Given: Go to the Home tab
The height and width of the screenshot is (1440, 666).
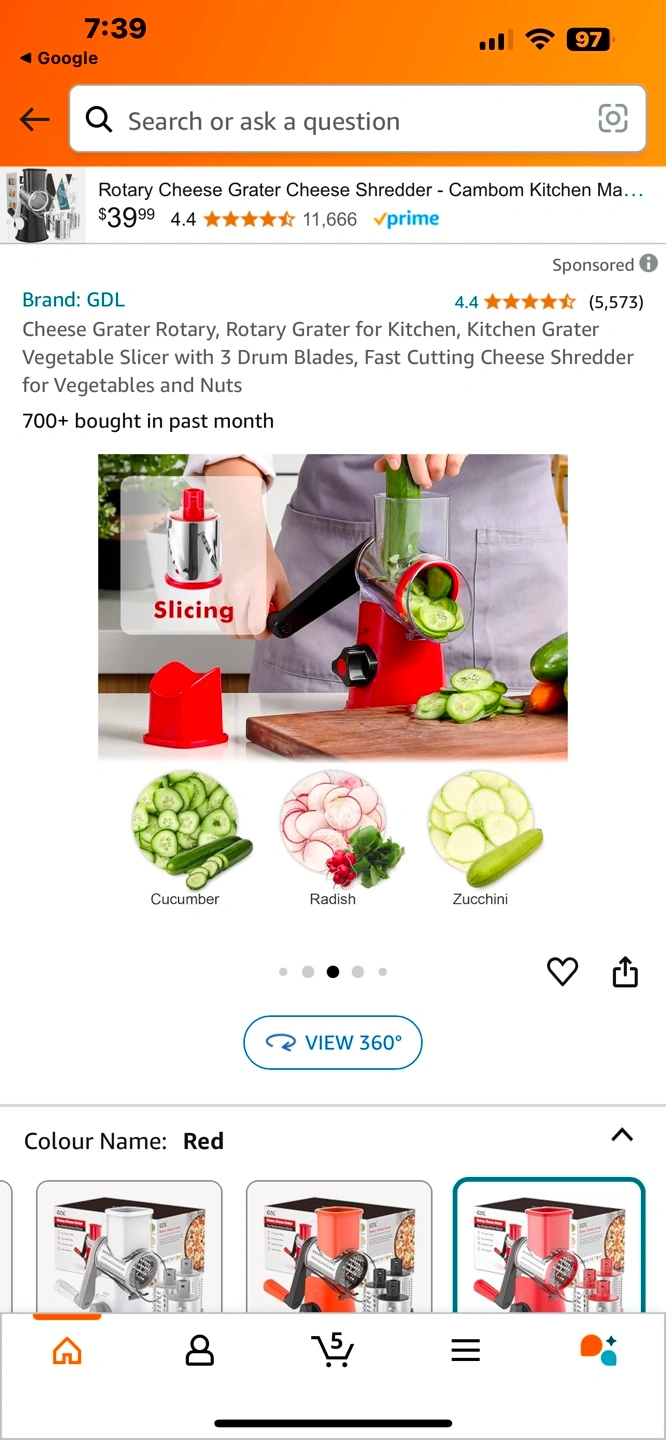Looking at the screenshot, I should (x=67, y=1351).
